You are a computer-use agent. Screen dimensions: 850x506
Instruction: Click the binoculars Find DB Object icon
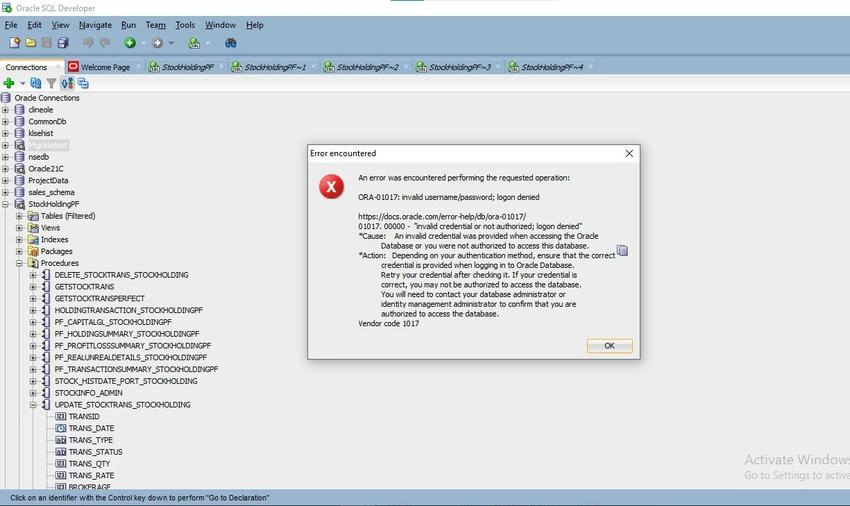pyautogui.click(x=230, y=43)
